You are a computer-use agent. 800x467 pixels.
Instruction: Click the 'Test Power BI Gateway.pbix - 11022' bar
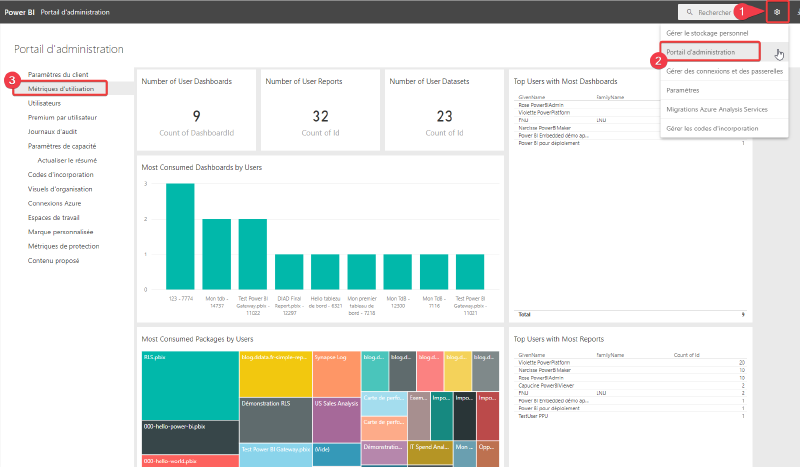253,254
